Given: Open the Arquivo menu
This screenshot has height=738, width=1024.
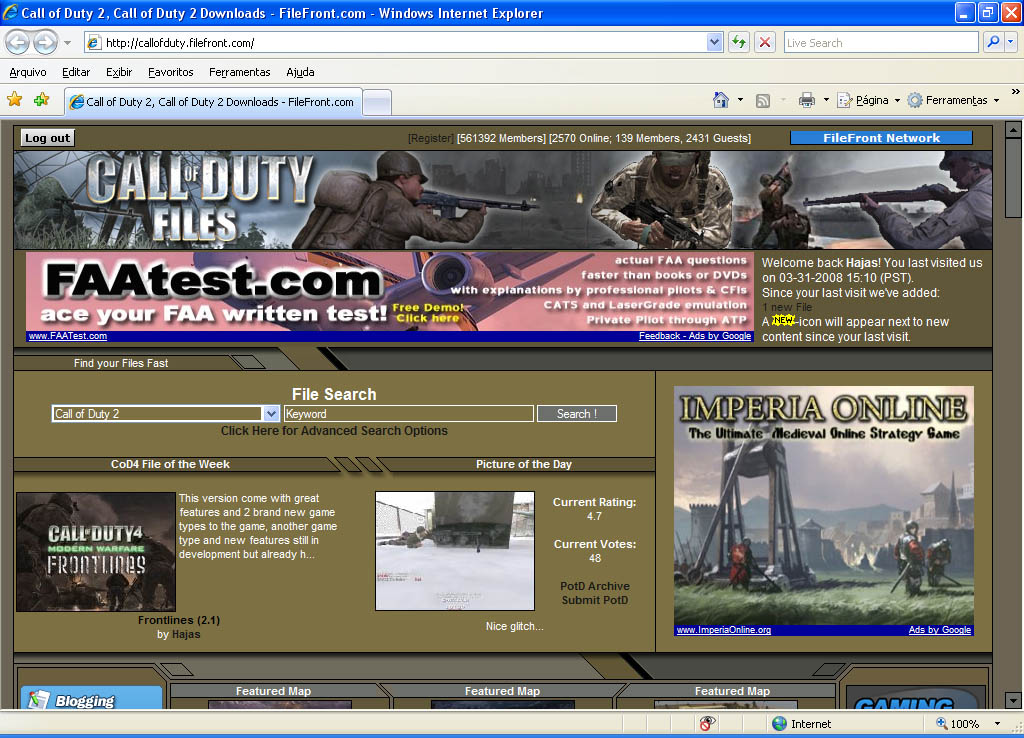Looking at the screenshot, I should click(x=27, y=72).
